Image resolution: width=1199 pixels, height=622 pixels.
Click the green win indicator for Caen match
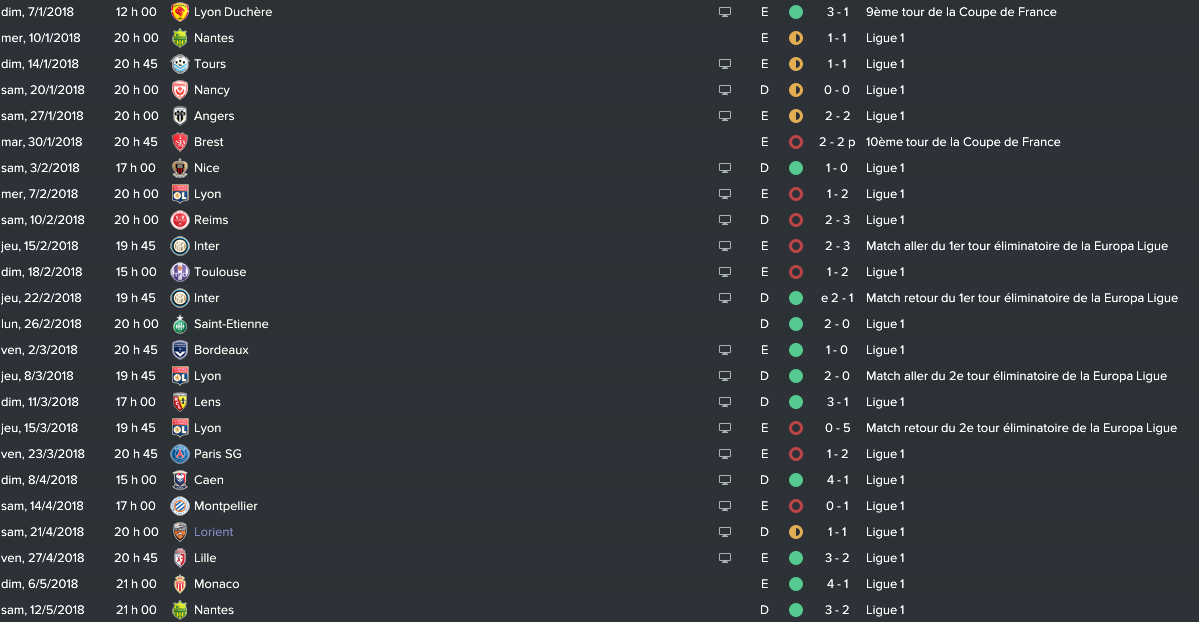click(796, 480)
